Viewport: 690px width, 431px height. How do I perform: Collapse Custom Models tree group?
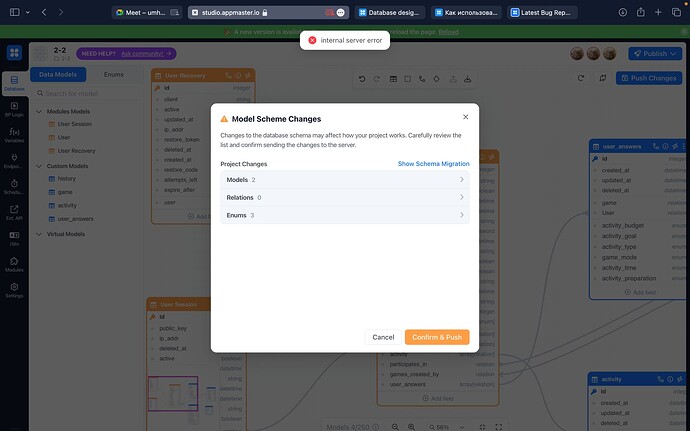pyautogui.click(x=39, y=166)
